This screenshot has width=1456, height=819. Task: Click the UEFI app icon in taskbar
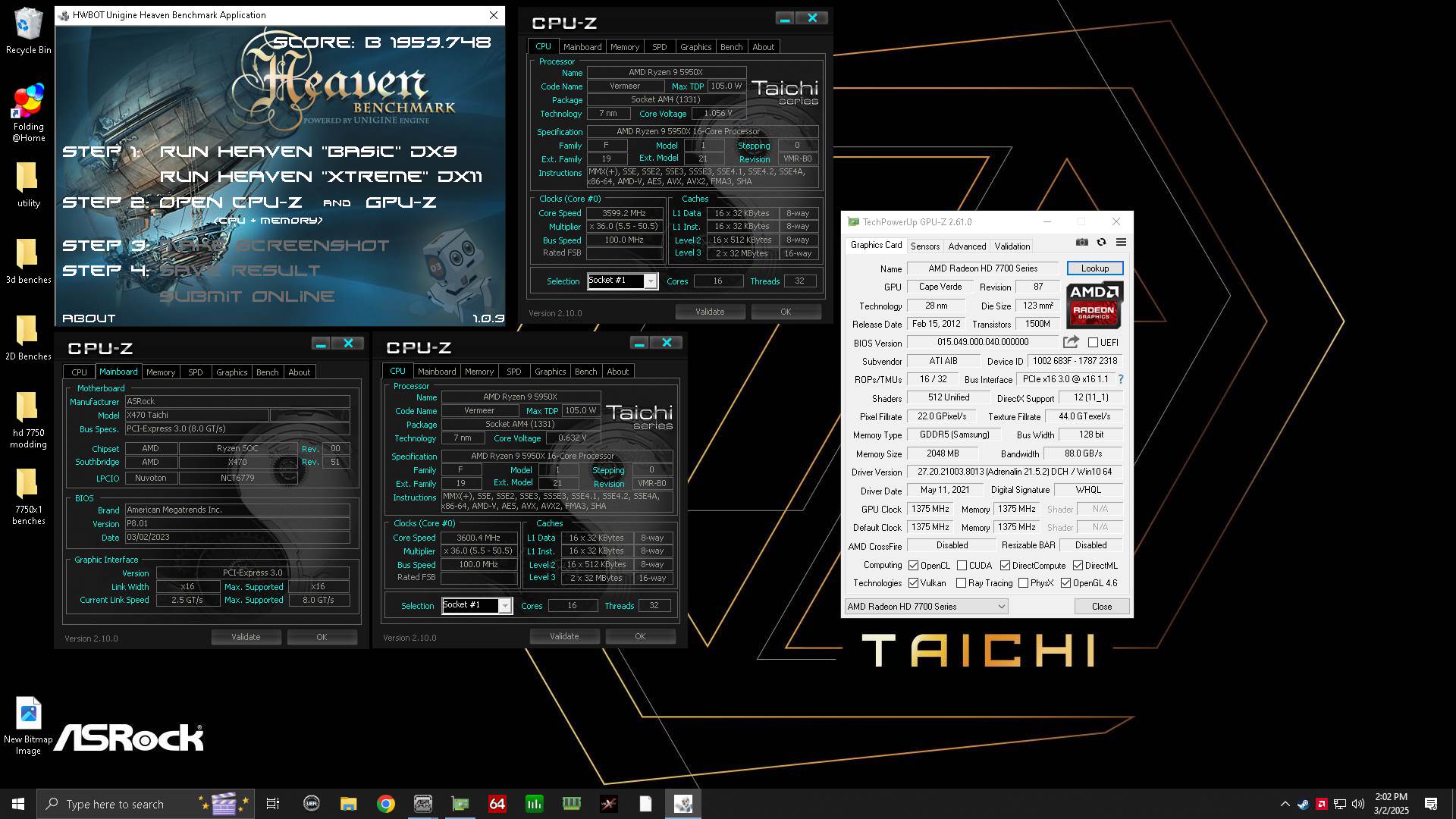pyautogui.click(x=311, y=804)
